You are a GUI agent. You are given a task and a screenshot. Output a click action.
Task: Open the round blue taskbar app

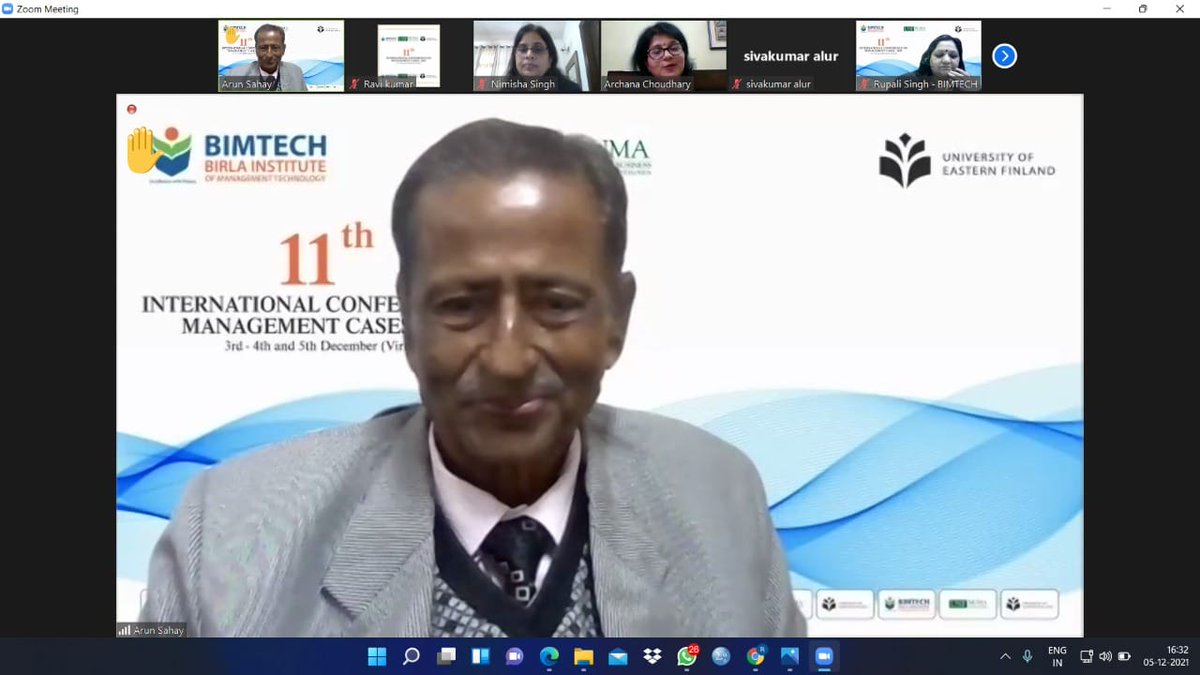click(721, 657)
